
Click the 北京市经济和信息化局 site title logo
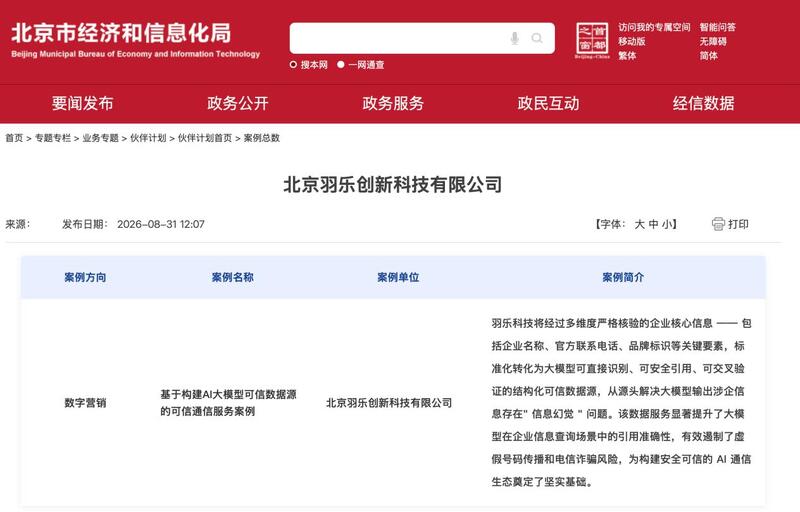tap(135, 40)
